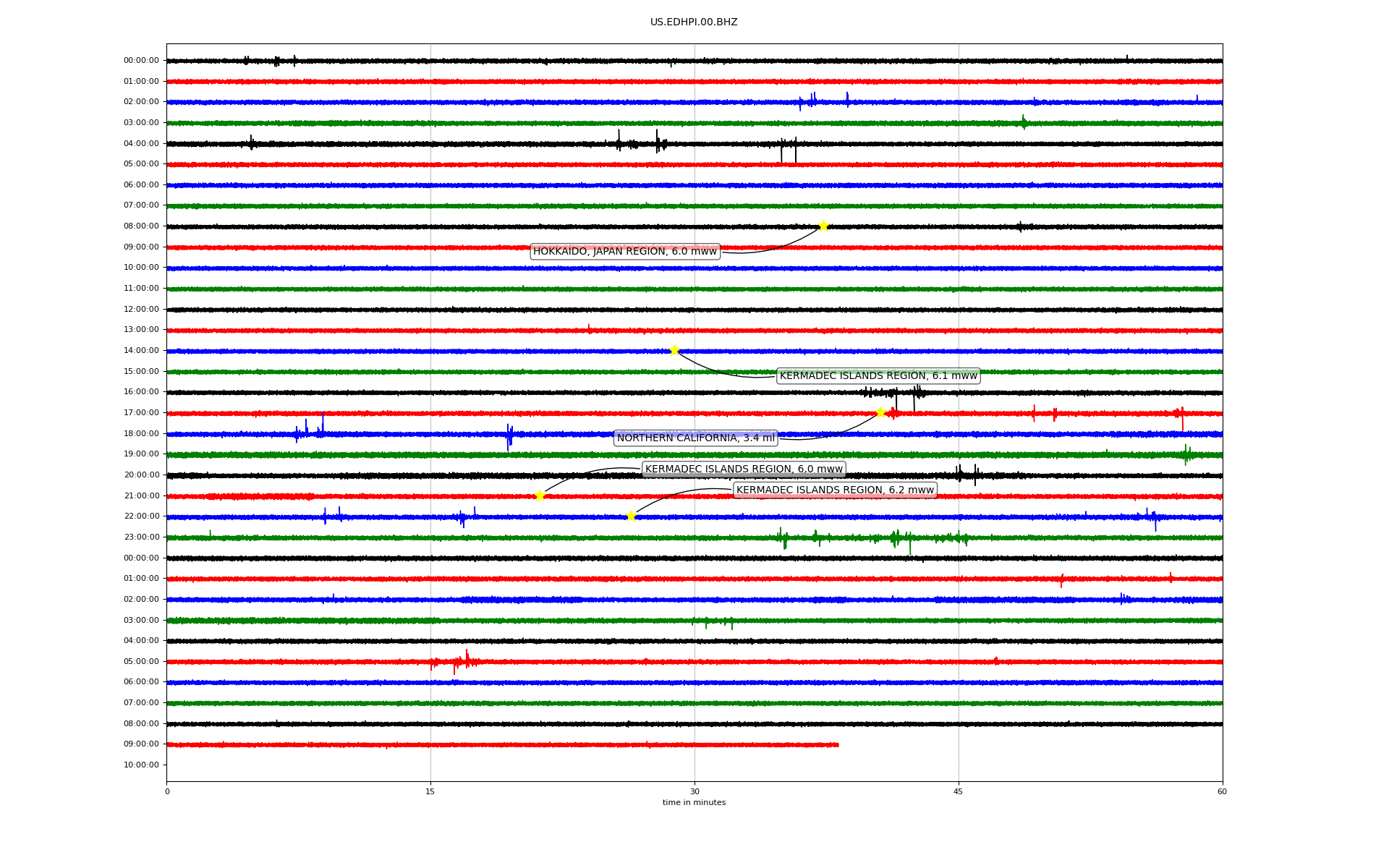
Task: Click the x-axis tick label 0
Action: pos(167,792)
